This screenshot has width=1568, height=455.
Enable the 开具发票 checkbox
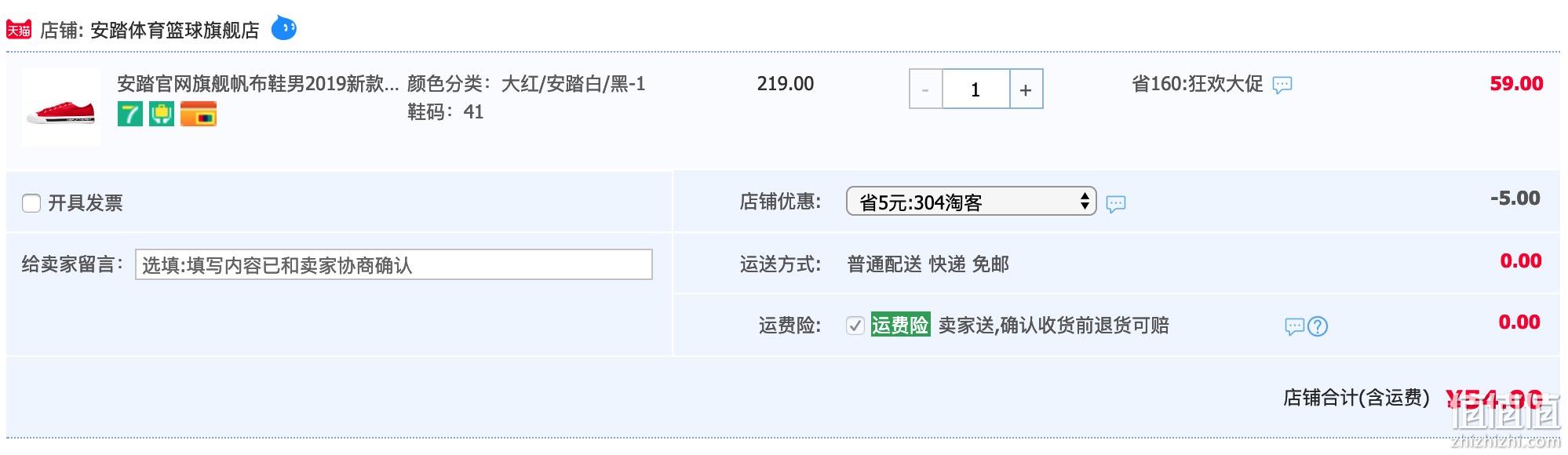coord(31,203)
